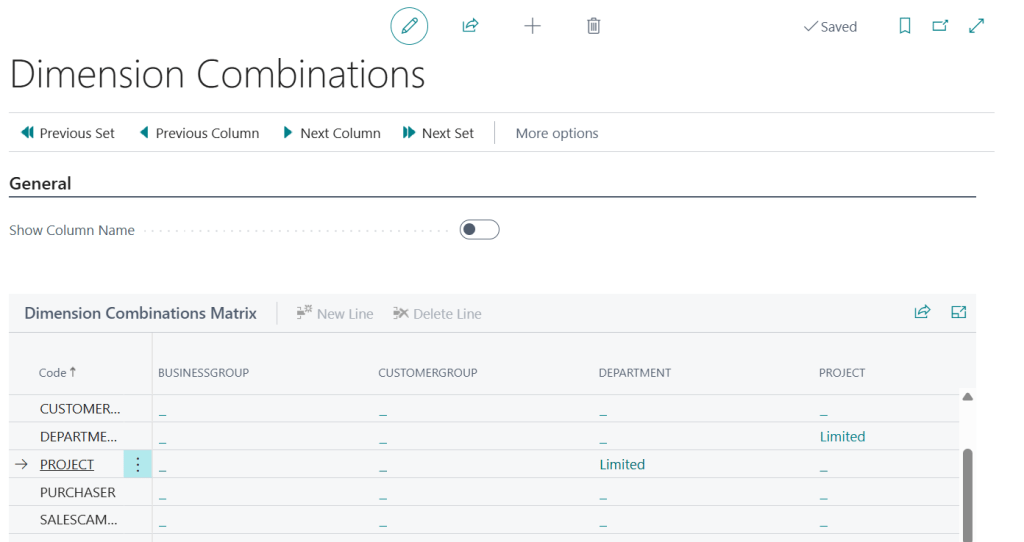Click the matrix expand icon
This screenshot has width=1024, height=542.
958,312
